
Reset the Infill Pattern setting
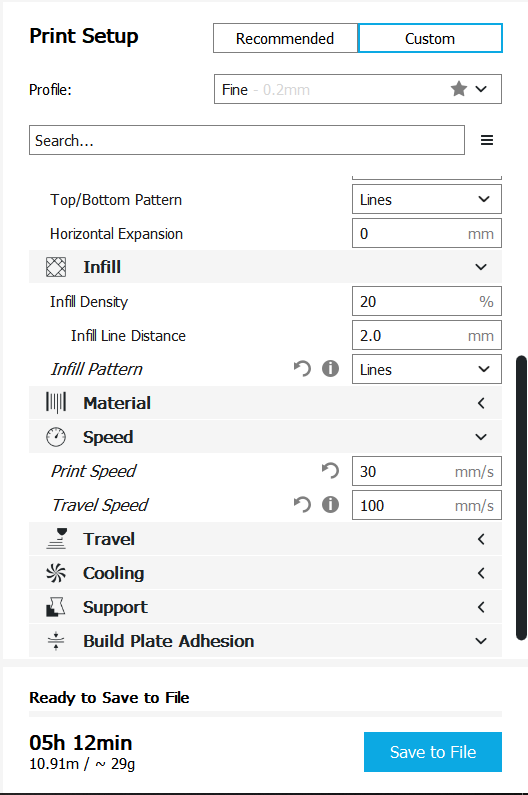302,369
